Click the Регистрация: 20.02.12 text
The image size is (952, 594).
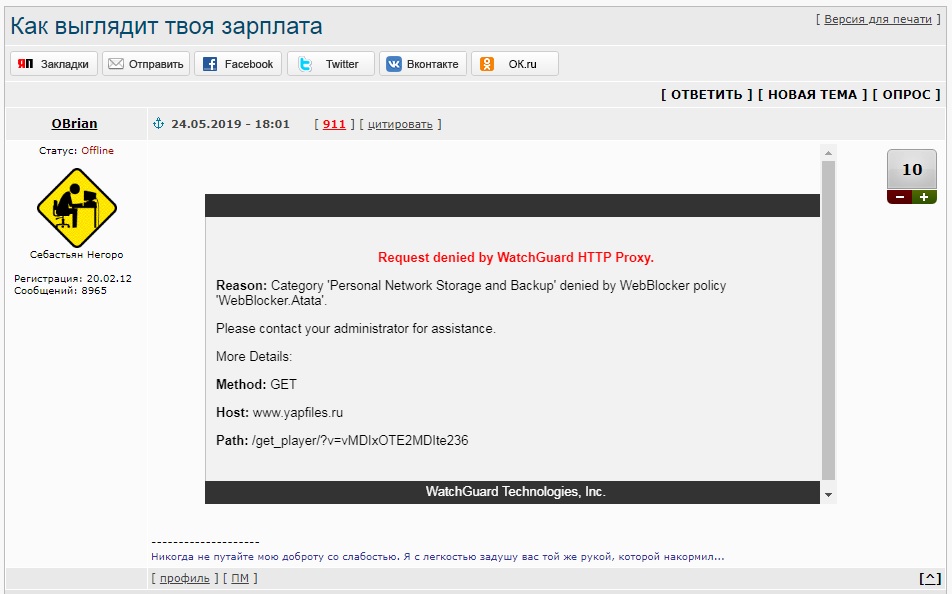coord(73,279)
